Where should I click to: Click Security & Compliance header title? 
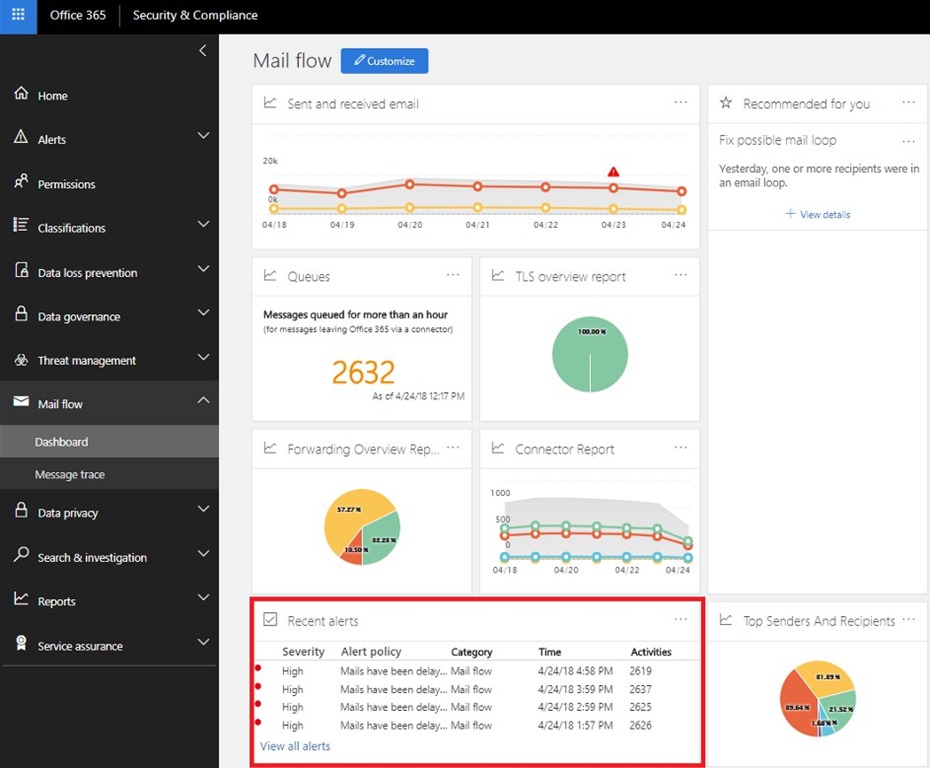click(x=195, y=15)
